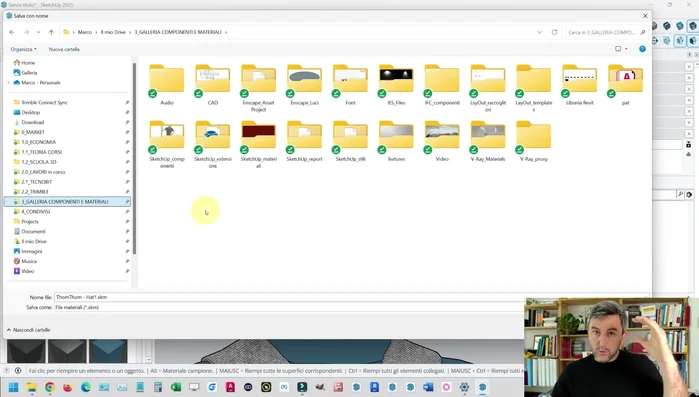Unpin Desktop from quick access

(x=127, y=112)
